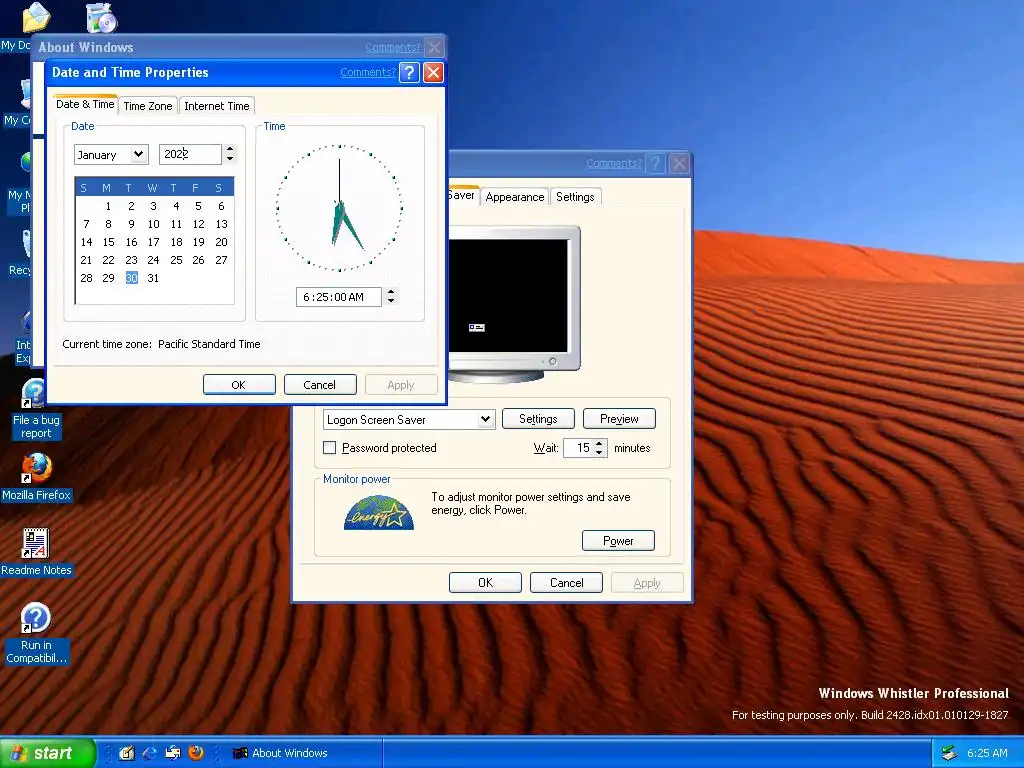Switch to Settings tab in Display Properties

575,197
